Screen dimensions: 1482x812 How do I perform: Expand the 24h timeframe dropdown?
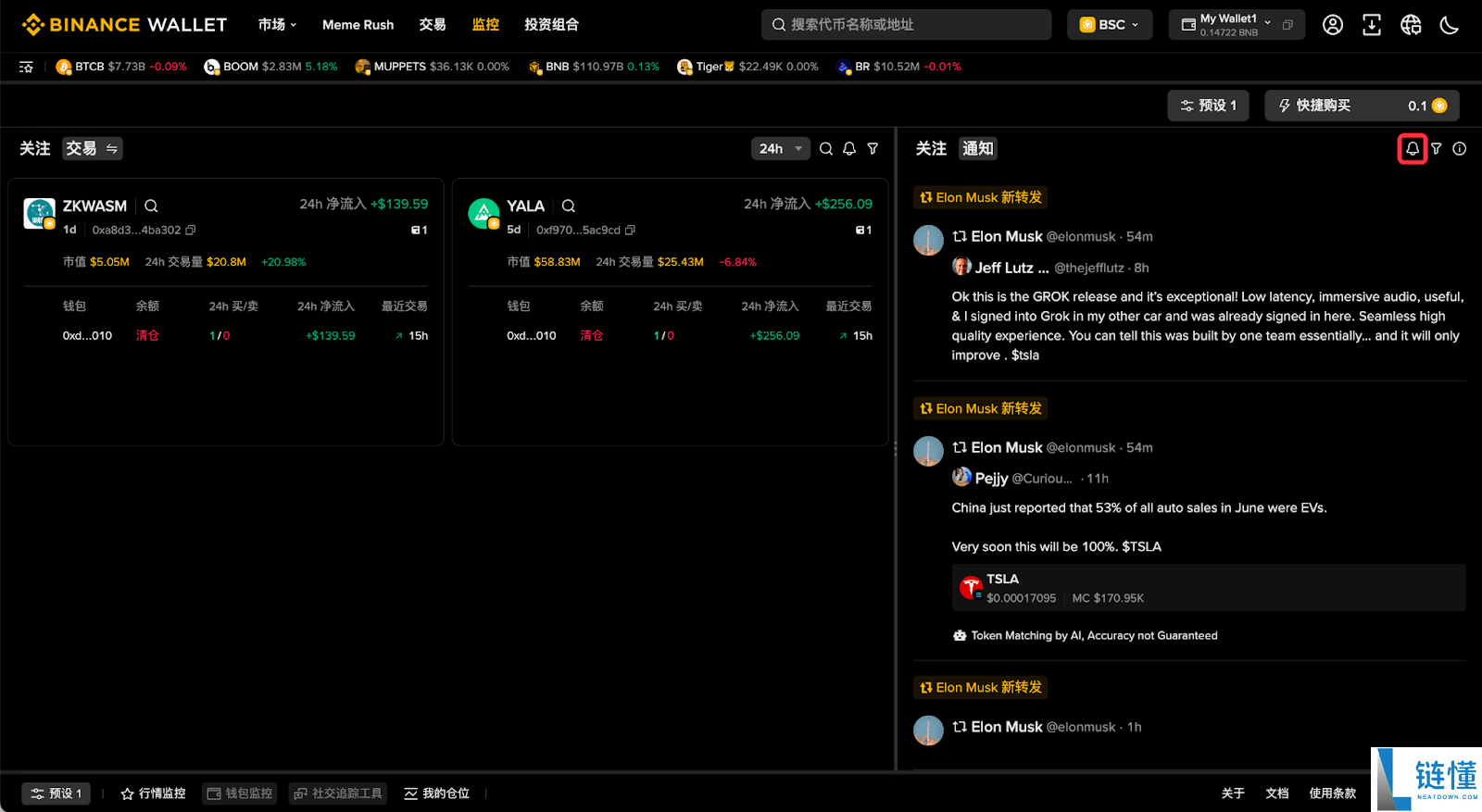780,148
